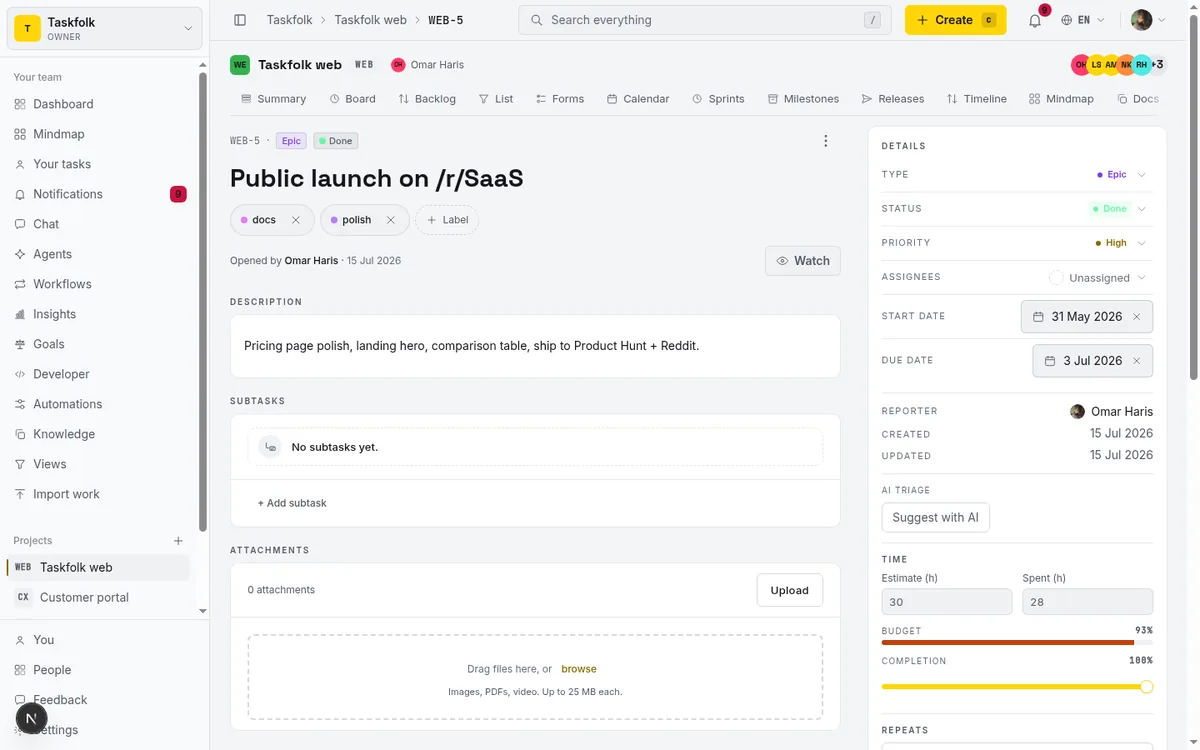Clear the due date value
Viewport: 1200px width, 750px height.
point(1136,361)
